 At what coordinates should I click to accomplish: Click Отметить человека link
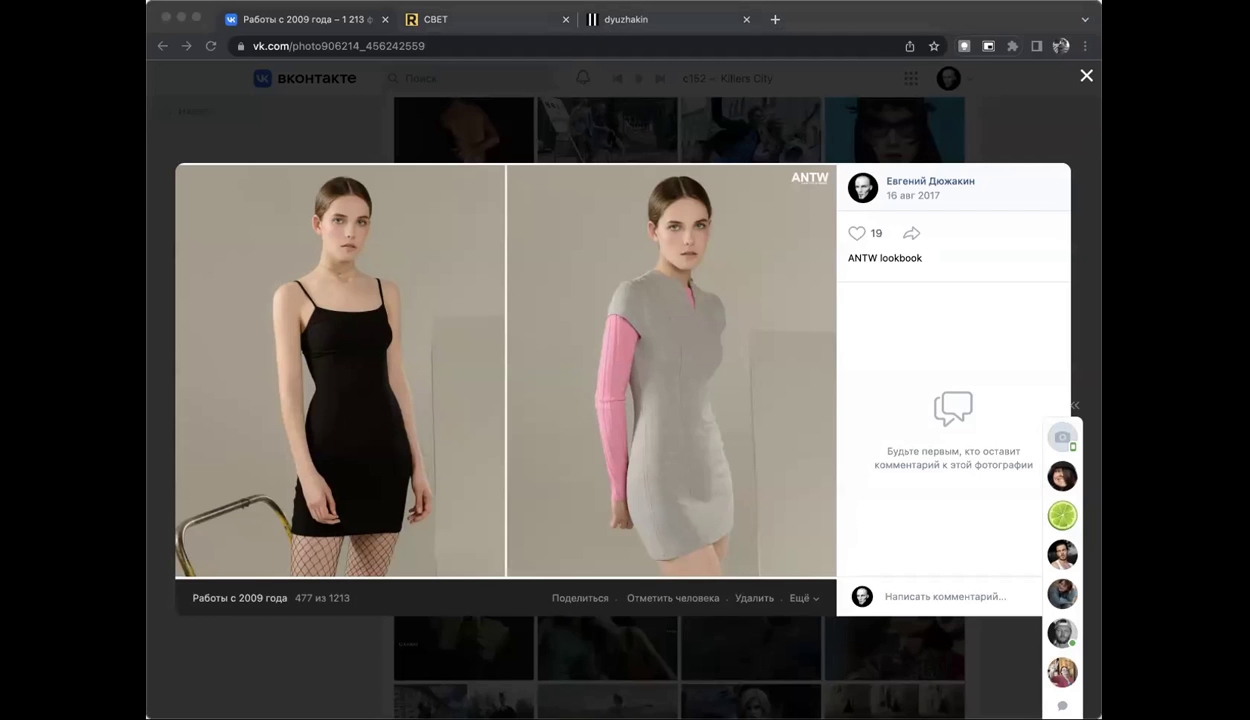pyautogui.click(x=673, y=598)
